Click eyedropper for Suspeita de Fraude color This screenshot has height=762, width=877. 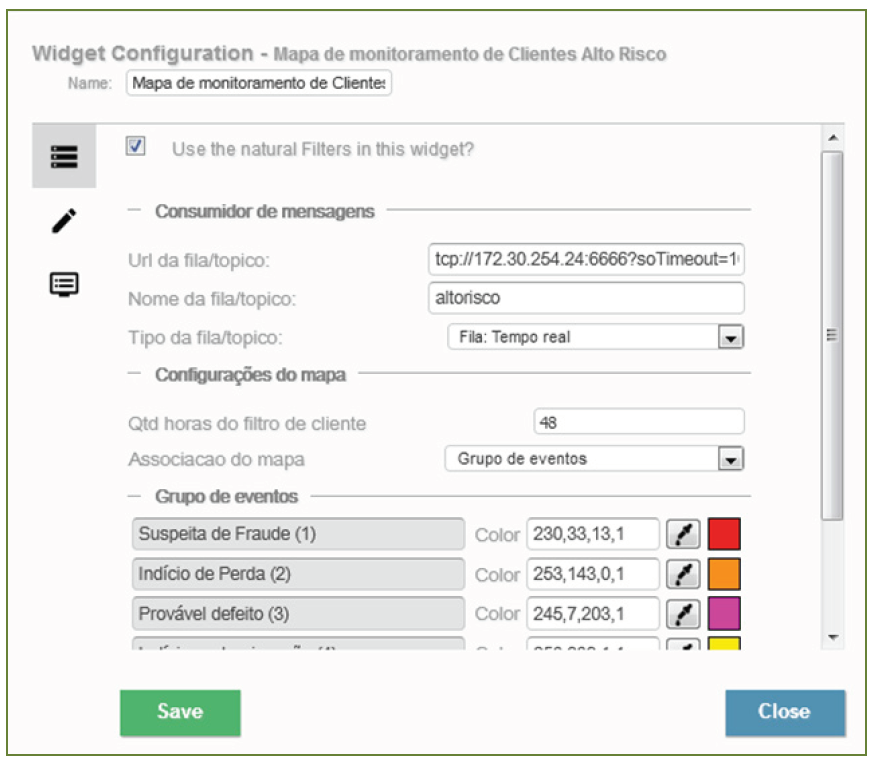[x=682, y=535]
